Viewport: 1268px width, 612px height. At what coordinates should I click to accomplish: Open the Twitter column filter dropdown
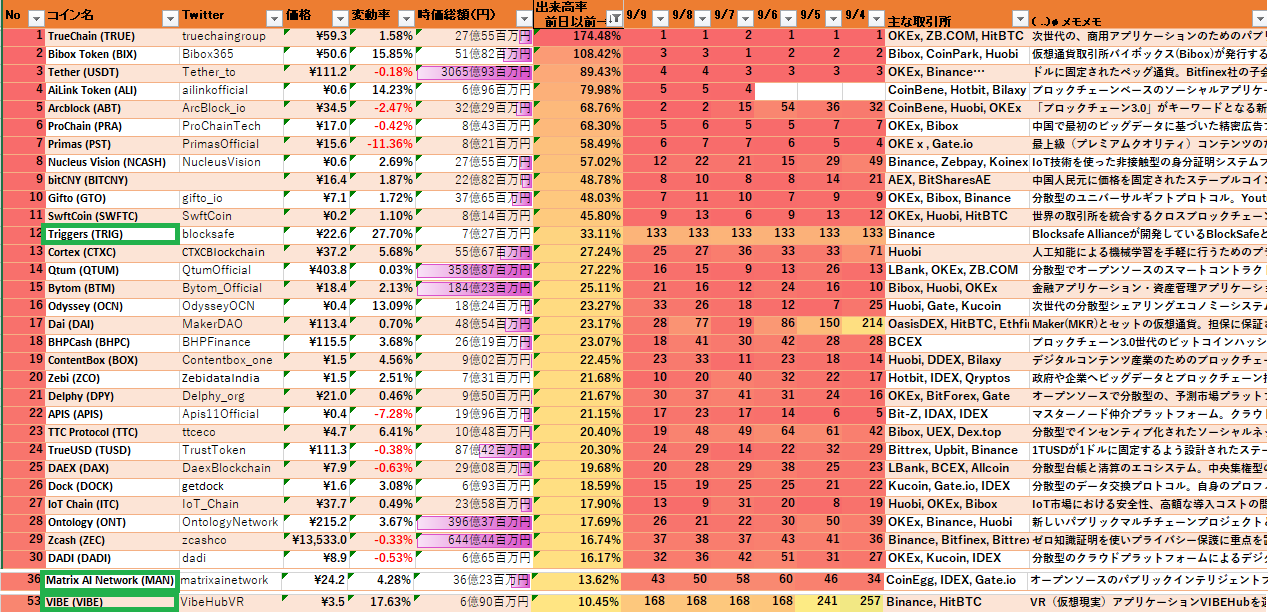(x=275, y=18)
